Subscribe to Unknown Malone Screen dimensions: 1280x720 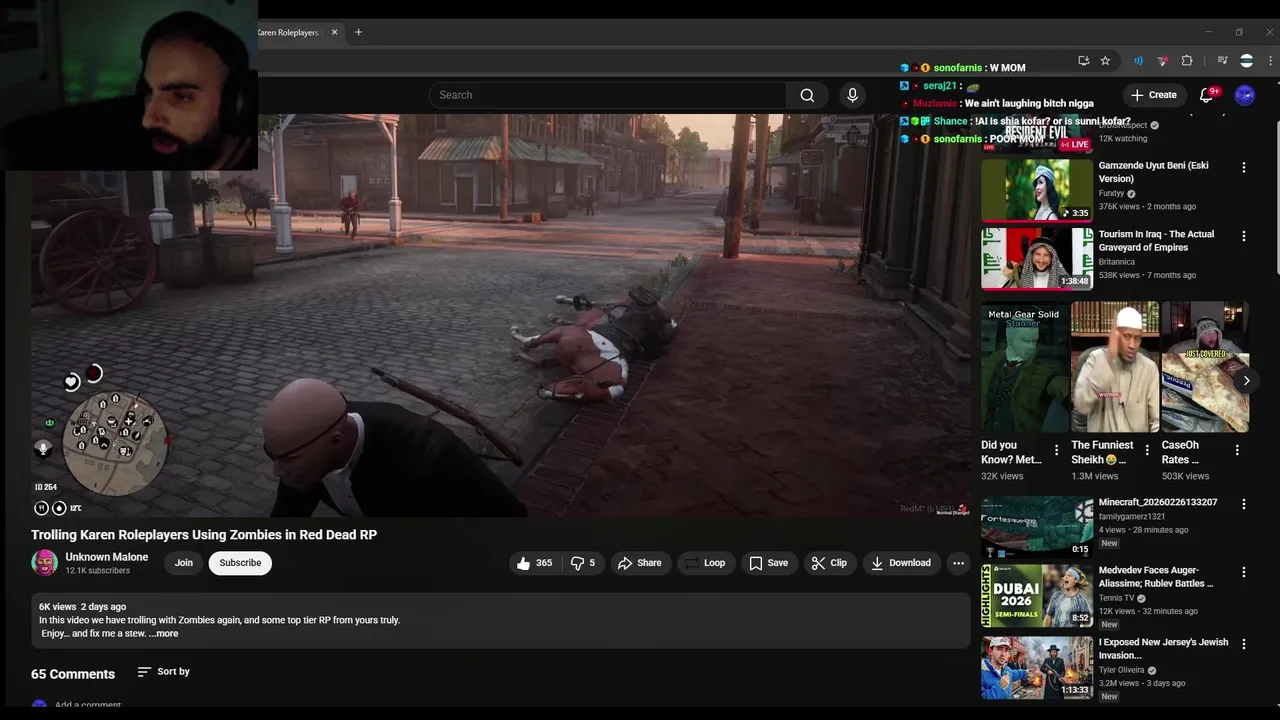pyautogui.click(x=240, y=563)
